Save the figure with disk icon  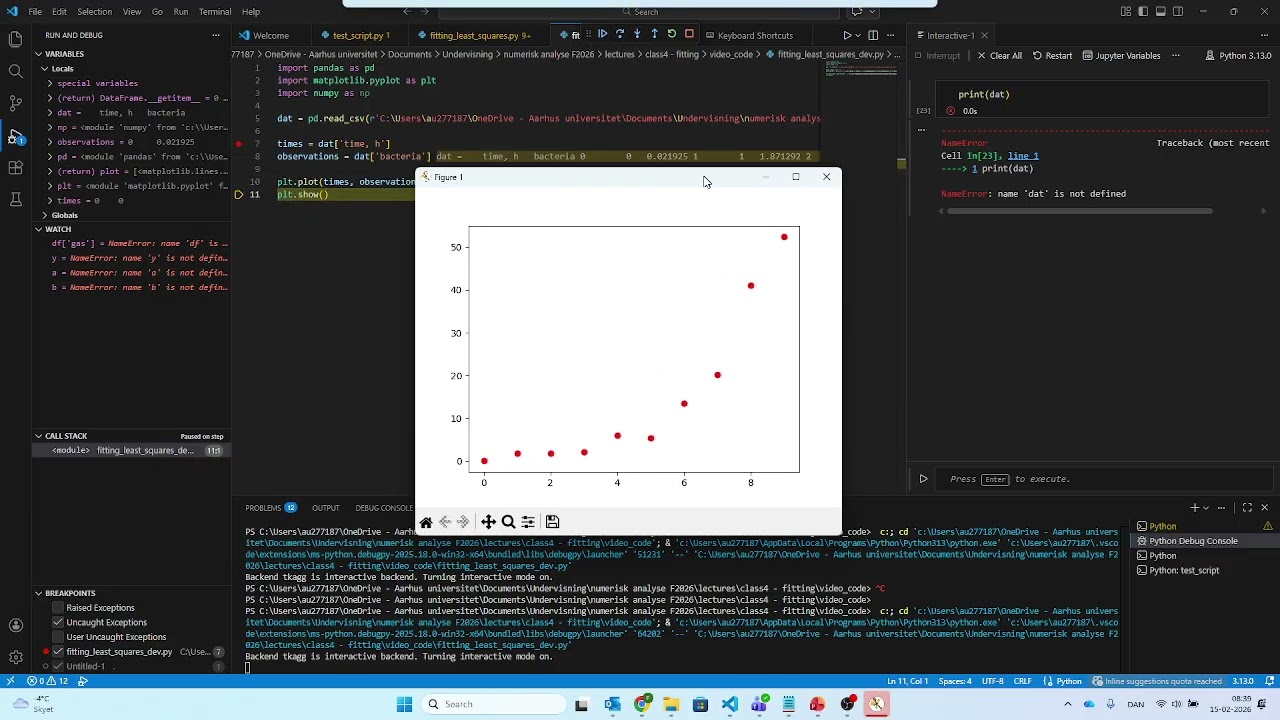pyautogui.click(x=552, y=522)
